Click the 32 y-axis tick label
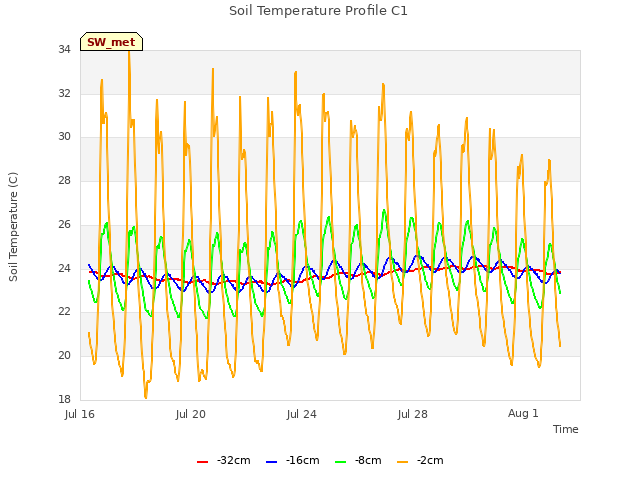The height and width of the screenshot is (480, 640). point(64,93)
